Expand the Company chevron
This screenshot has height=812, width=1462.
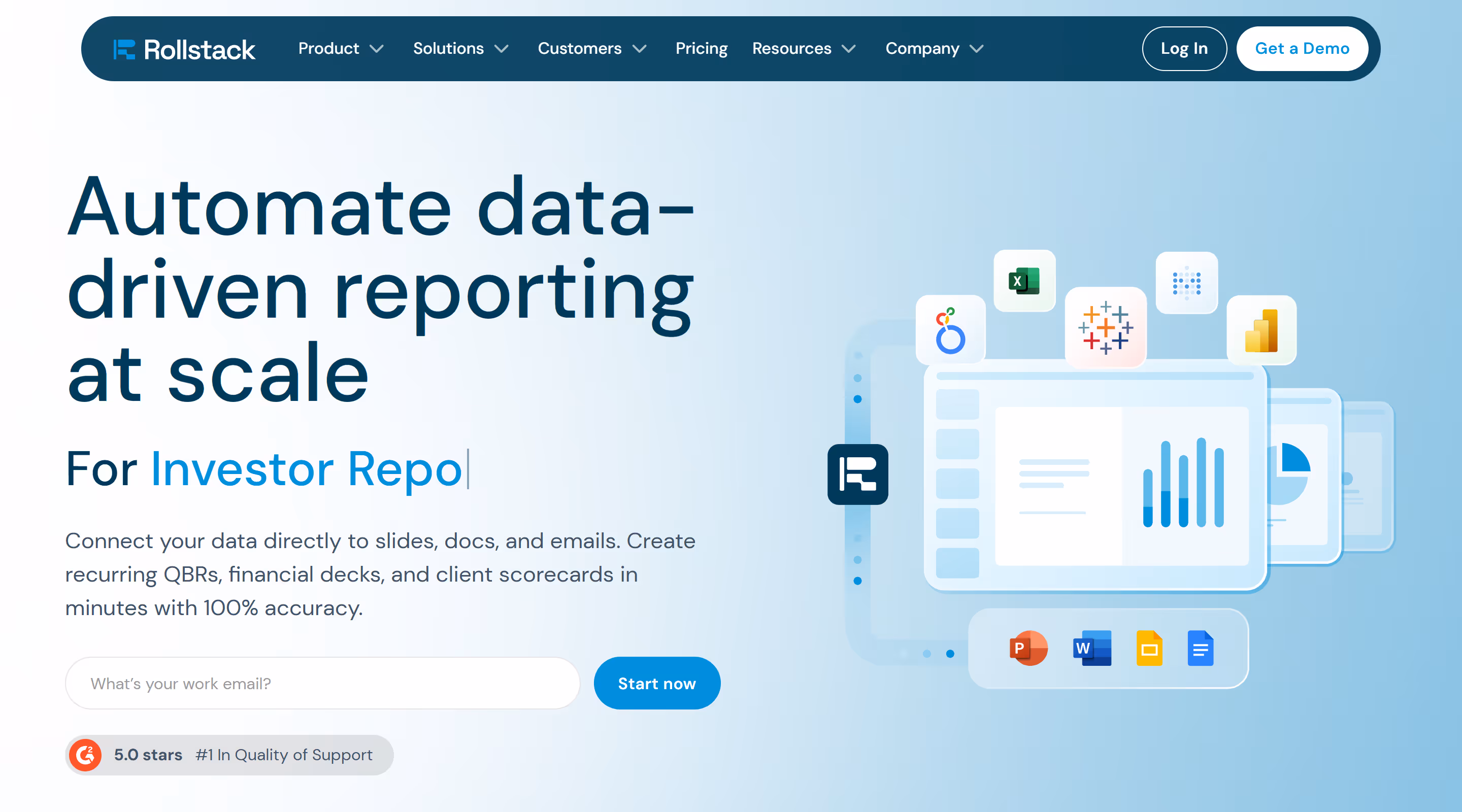[x=976, y=49]
